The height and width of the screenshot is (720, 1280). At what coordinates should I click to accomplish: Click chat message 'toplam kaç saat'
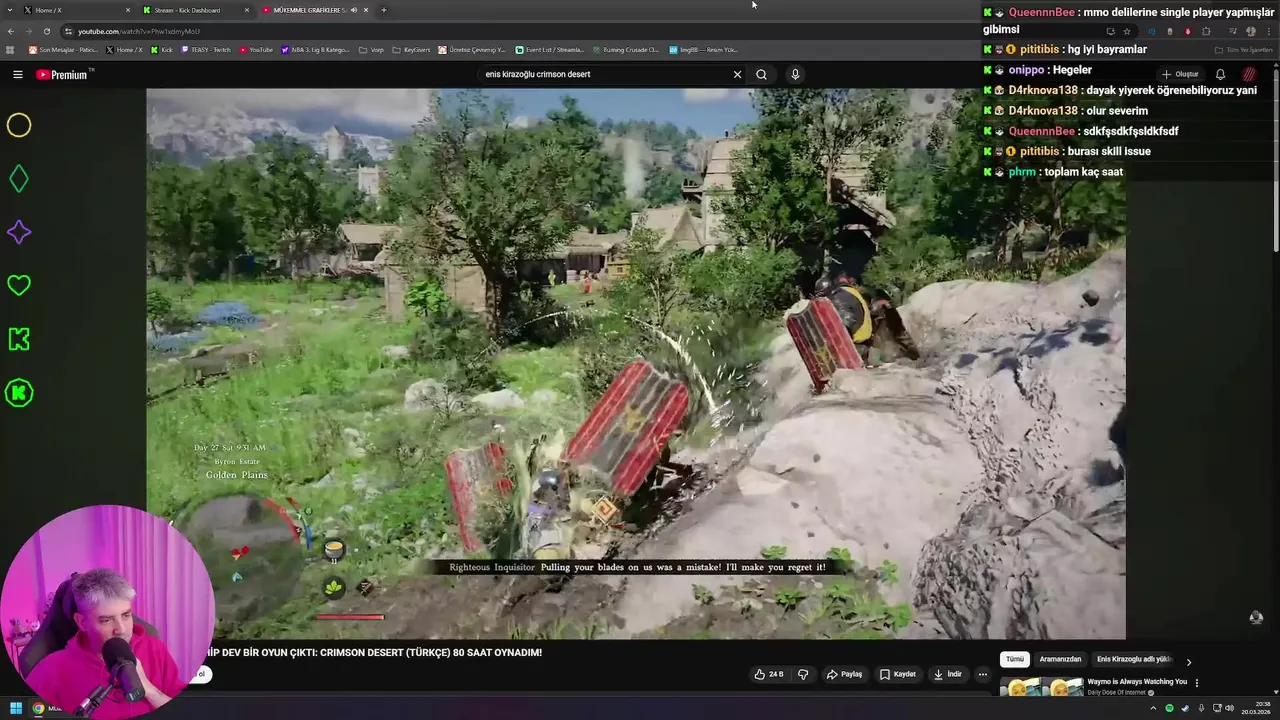[1083, 172]
